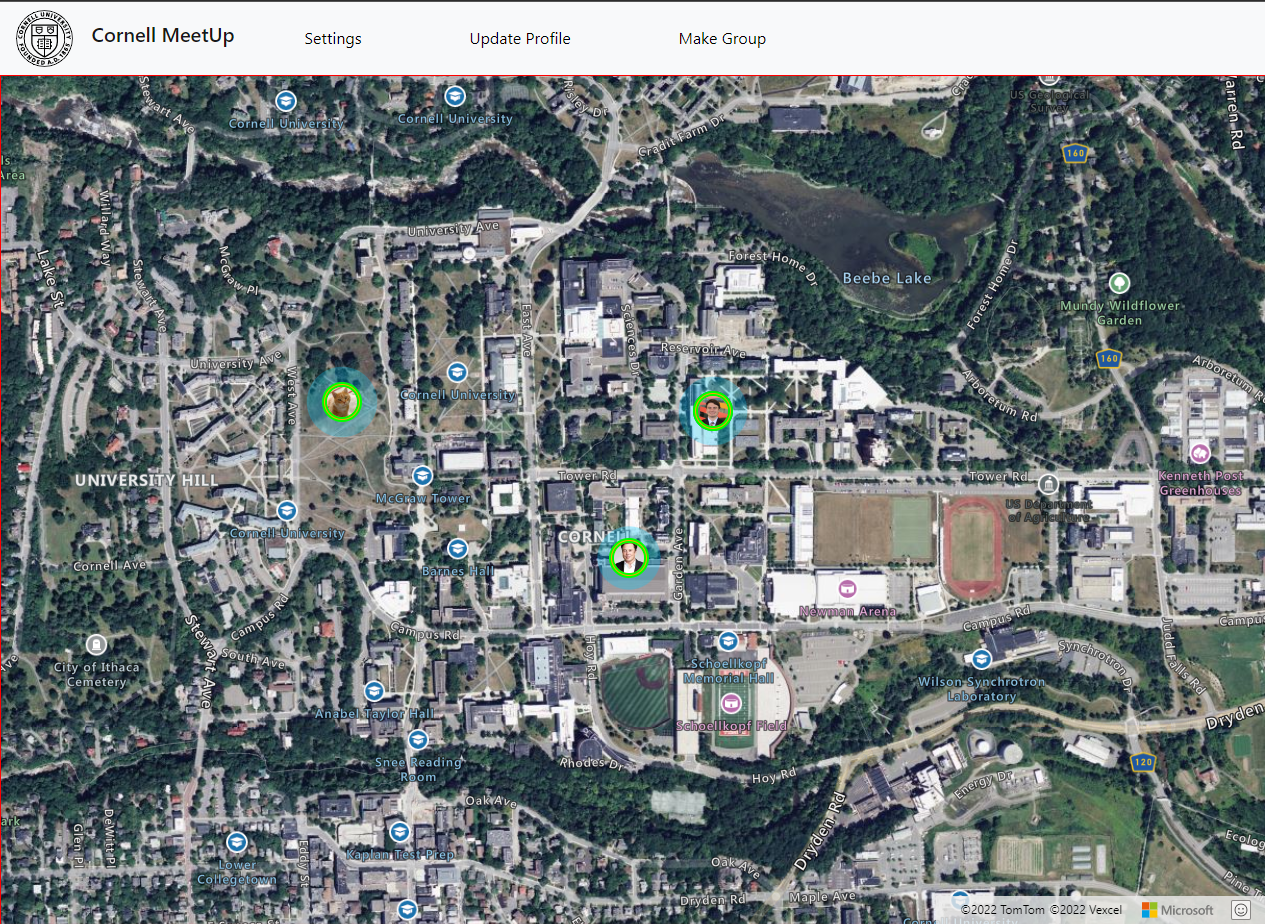The height and width of the screenshot is (924, 1265).
Task: Click the route 120 highway shield
Action: (x=1143, y=762)
